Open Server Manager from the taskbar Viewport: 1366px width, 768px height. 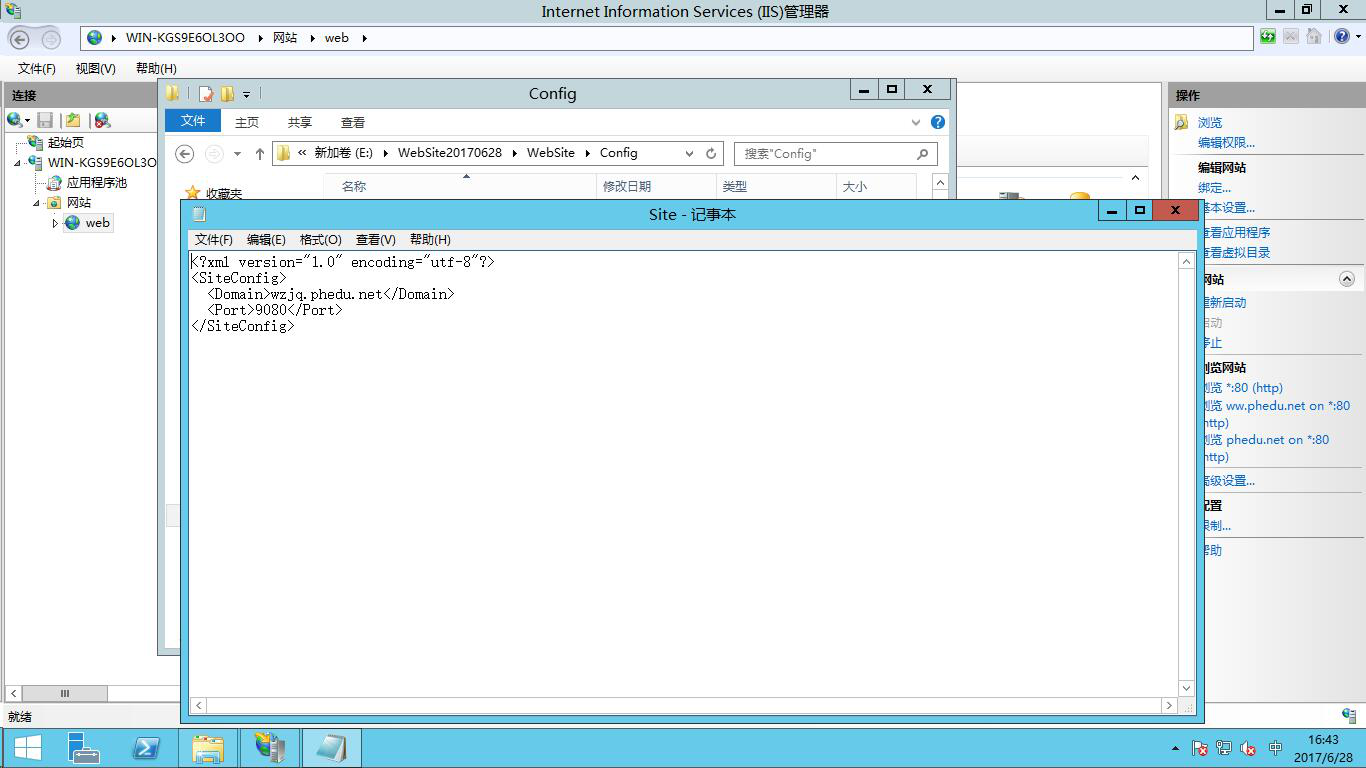[x=84, y=748]
